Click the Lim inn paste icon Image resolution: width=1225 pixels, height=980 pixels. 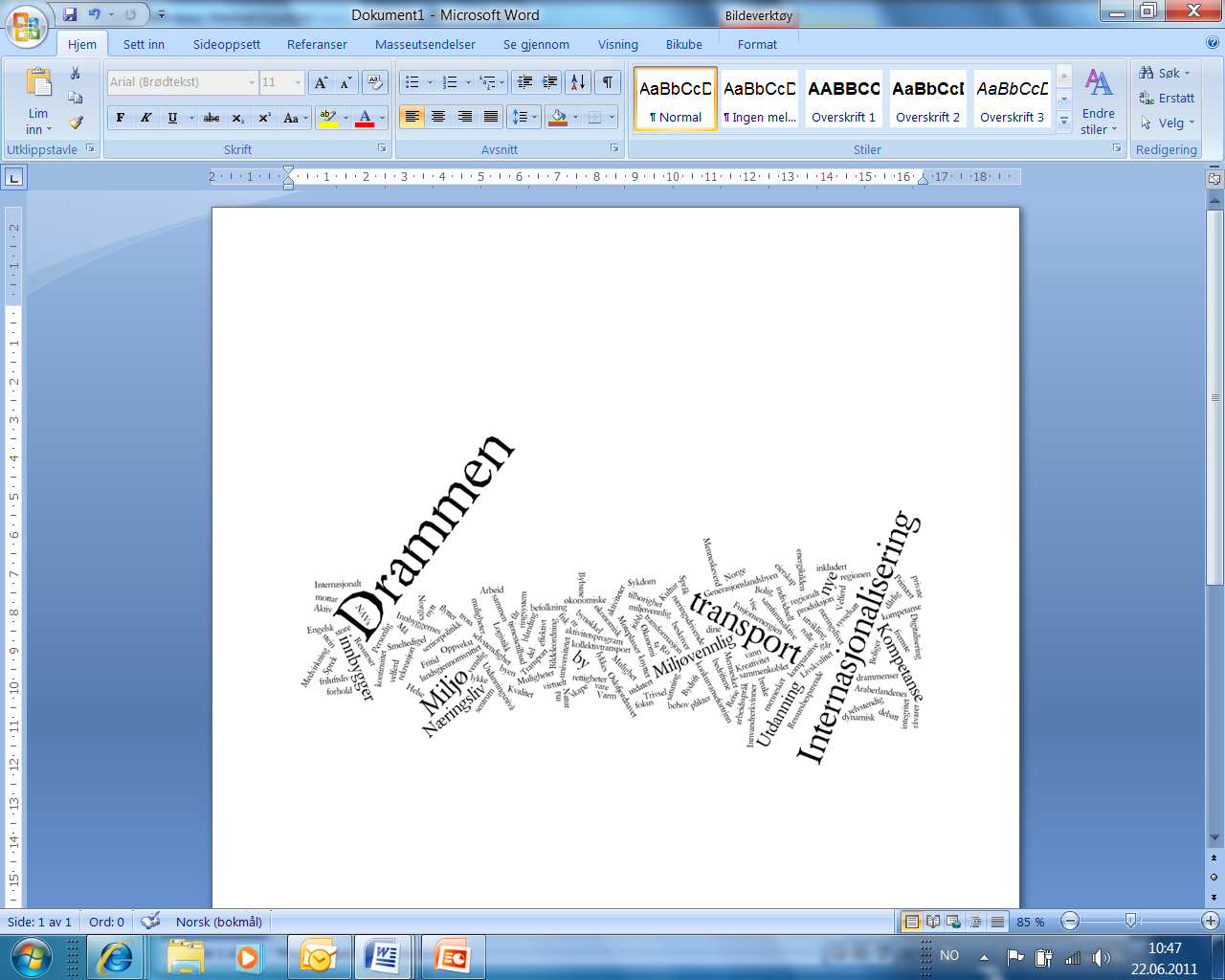(39, 83)
